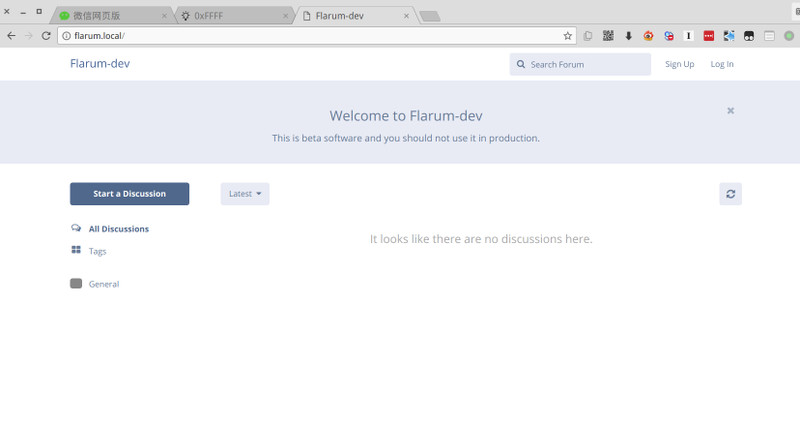Click the Weibo extension icon in toolbar
The image size is (800, 428).
click(648, 35)
